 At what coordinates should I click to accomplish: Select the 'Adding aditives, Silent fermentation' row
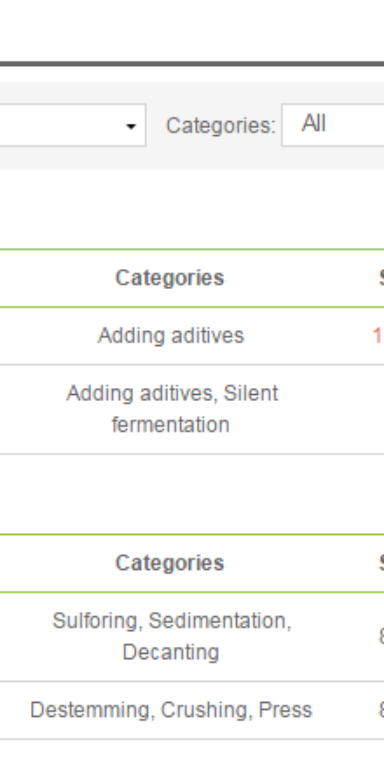192,409
